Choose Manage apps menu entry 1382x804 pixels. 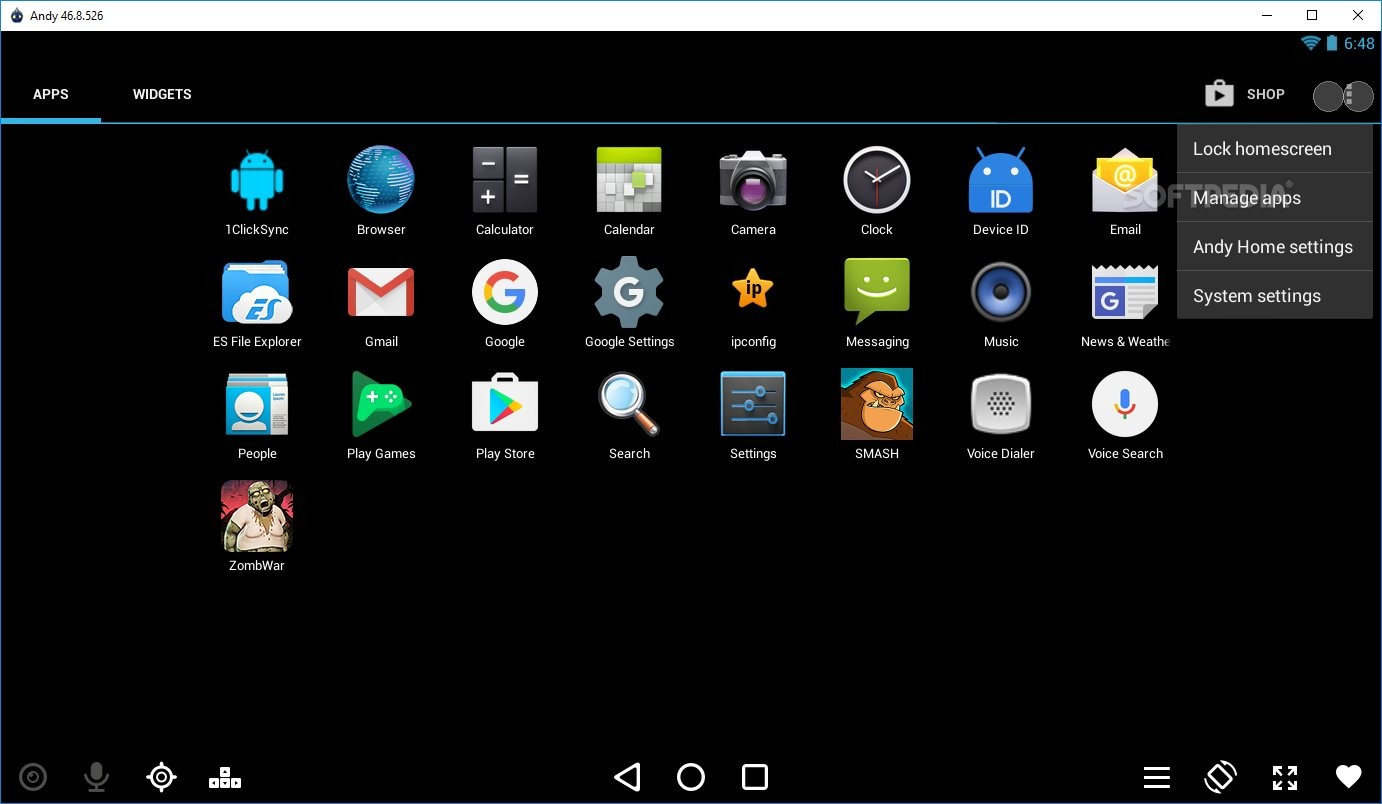coord(1274,198)
